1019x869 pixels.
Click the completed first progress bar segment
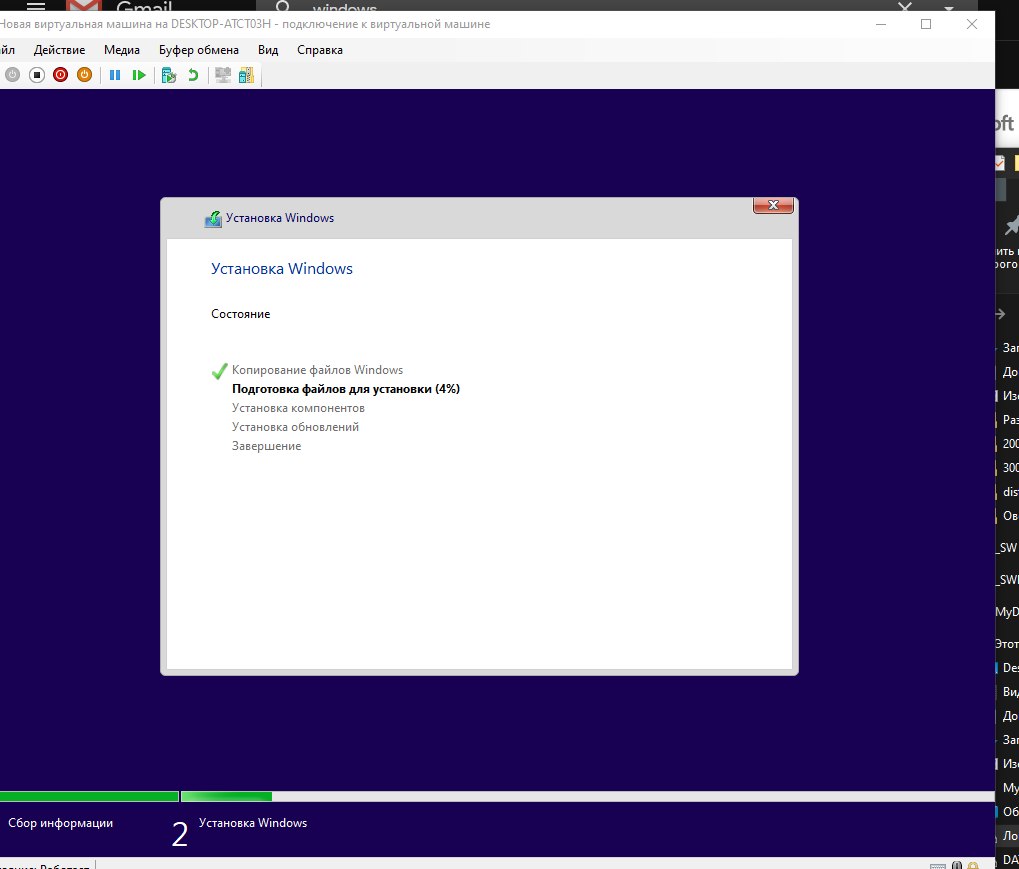[89, 796]
